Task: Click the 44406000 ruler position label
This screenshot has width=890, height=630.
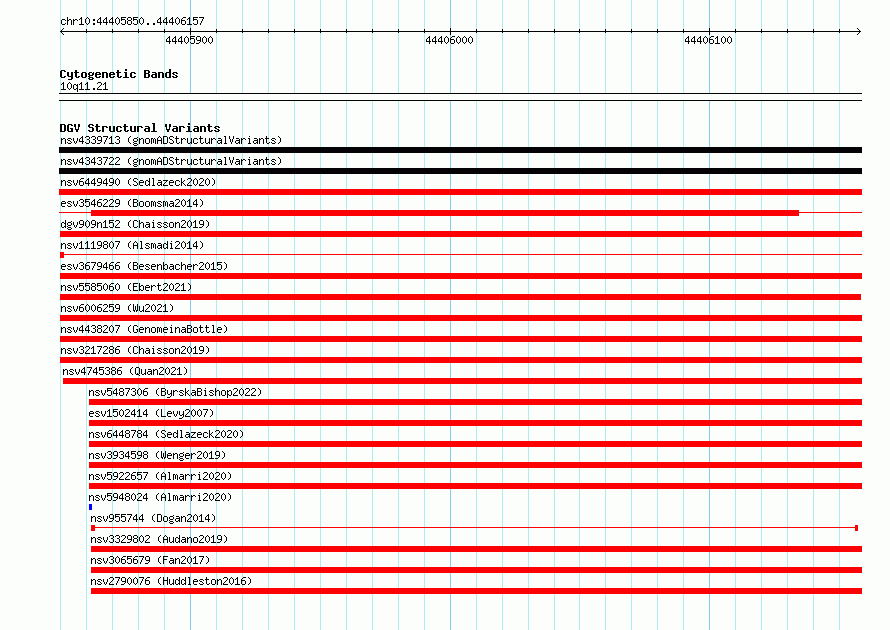Action: pyautogui.click(x=449, y=40)
